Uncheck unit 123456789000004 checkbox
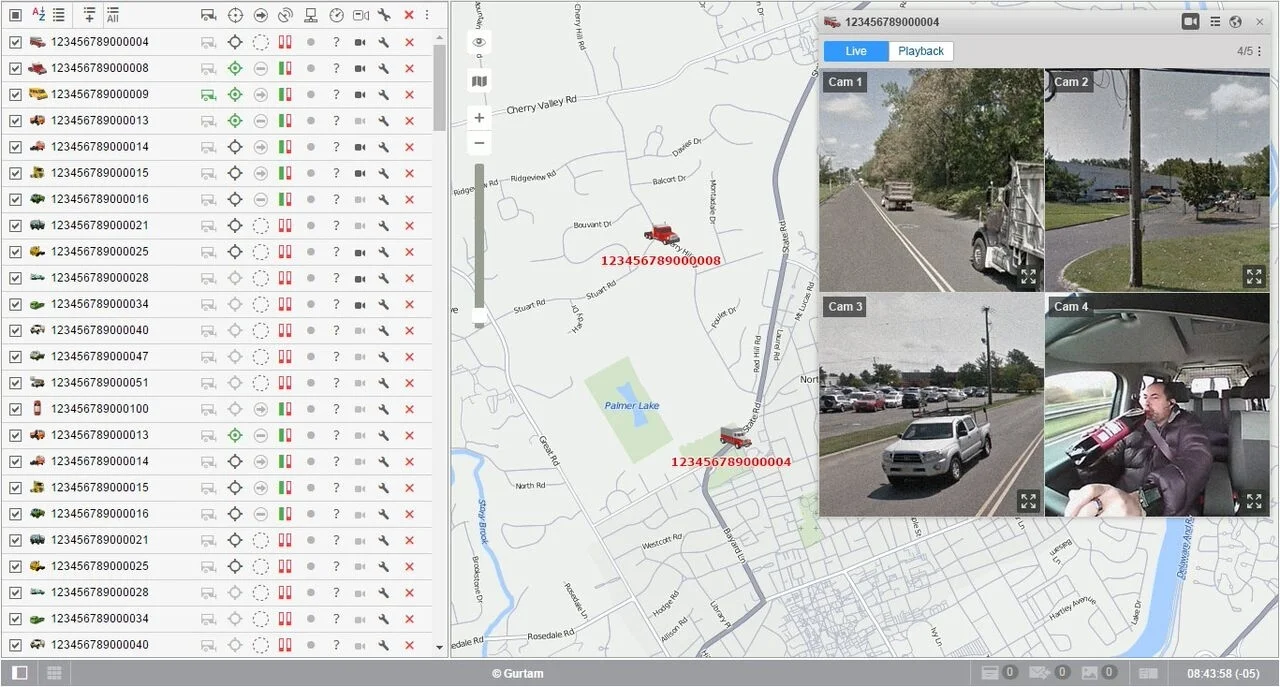Screen dimensions: 1280x687 tap(15, 42)
